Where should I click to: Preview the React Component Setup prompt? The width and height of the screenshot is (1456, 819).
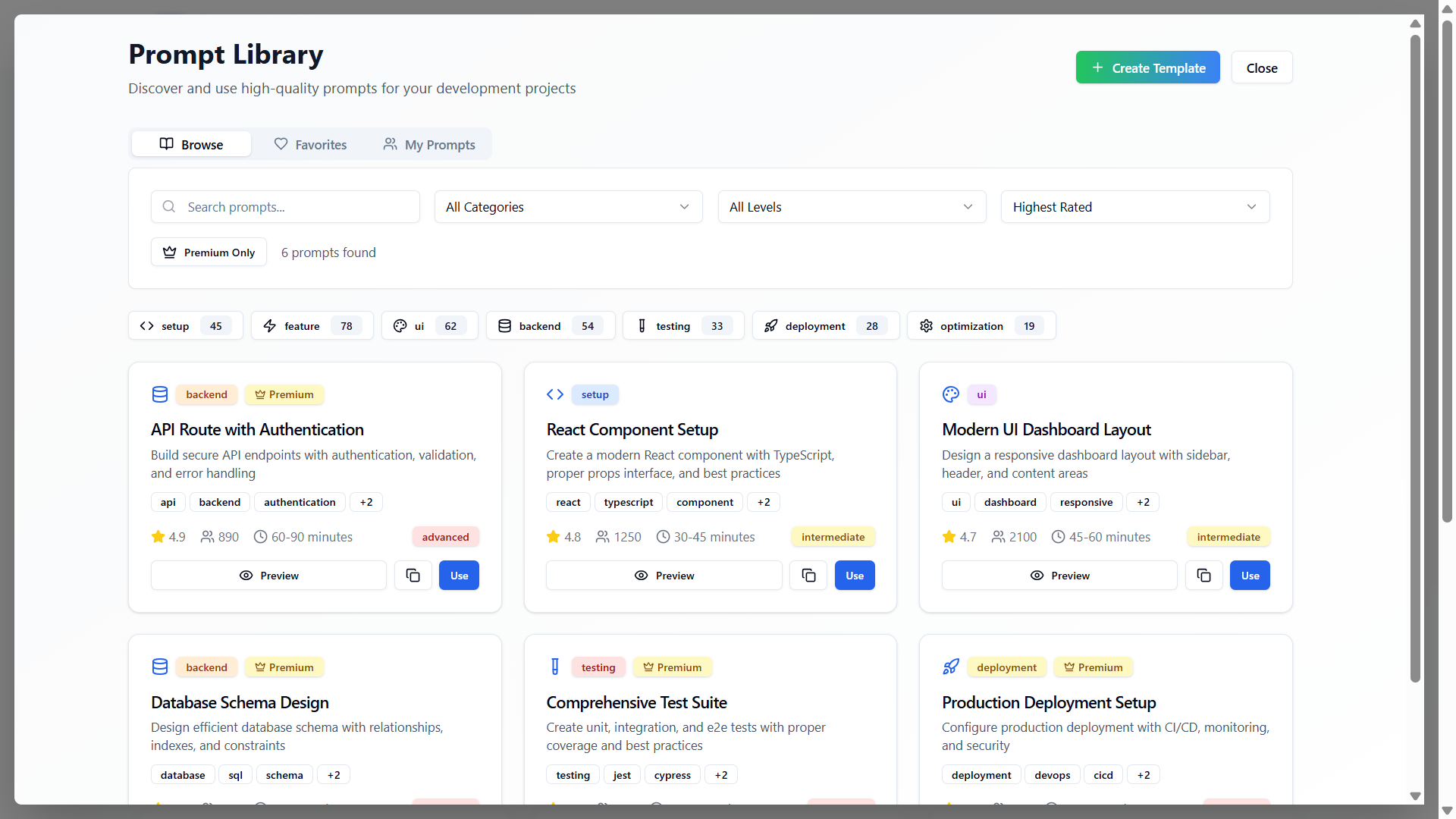(664, 576)
